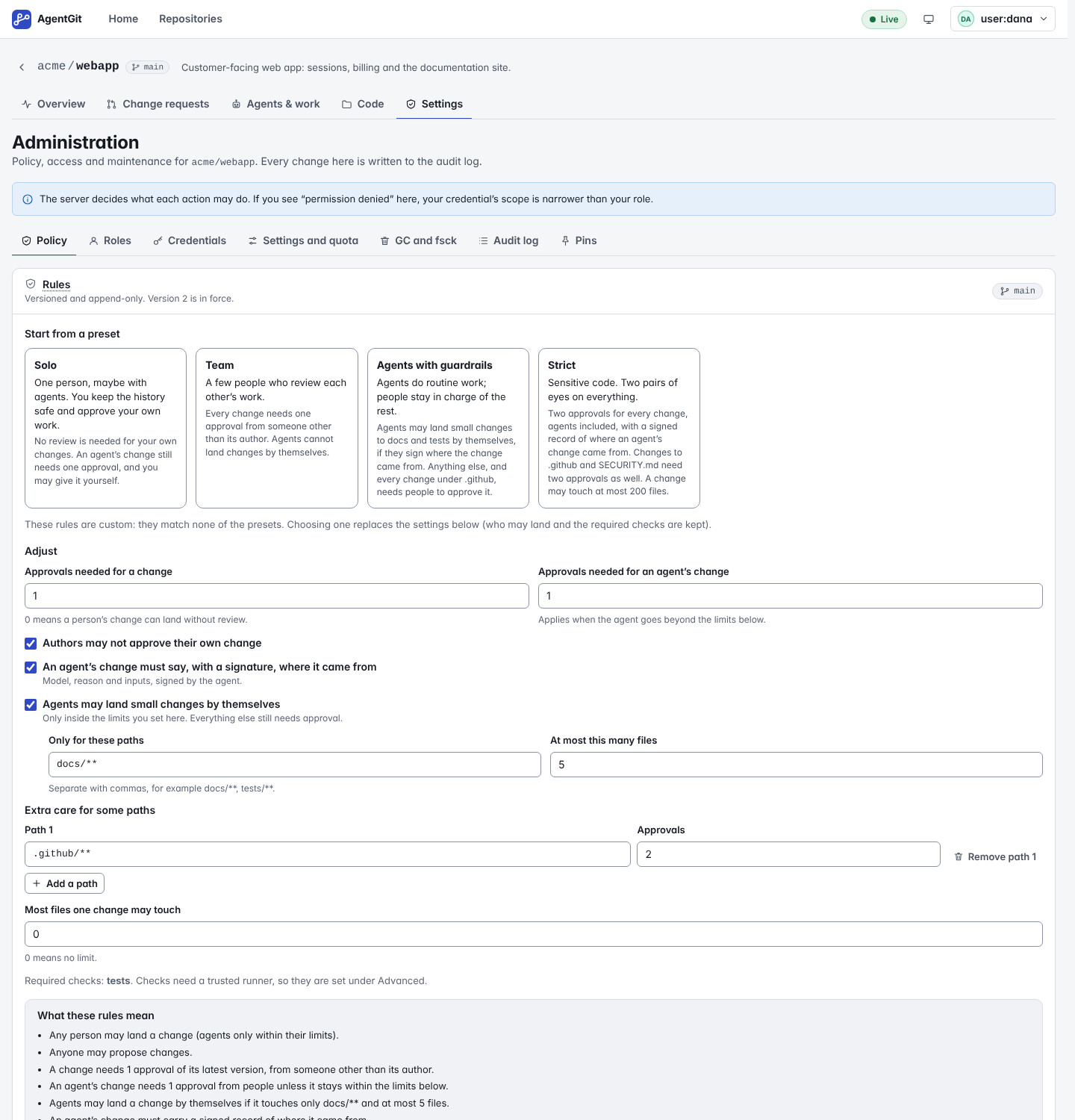Click Most files one change may touch field
Screen dimensions: 1075x1120
(x=534, y=934)
